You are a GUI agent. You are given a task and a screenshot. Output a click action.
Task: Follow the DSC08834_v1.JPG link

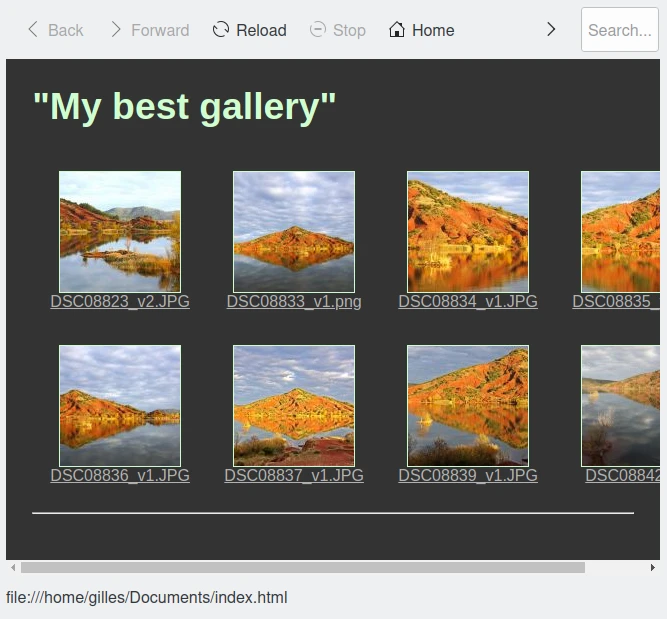click(x=468, y=302)
